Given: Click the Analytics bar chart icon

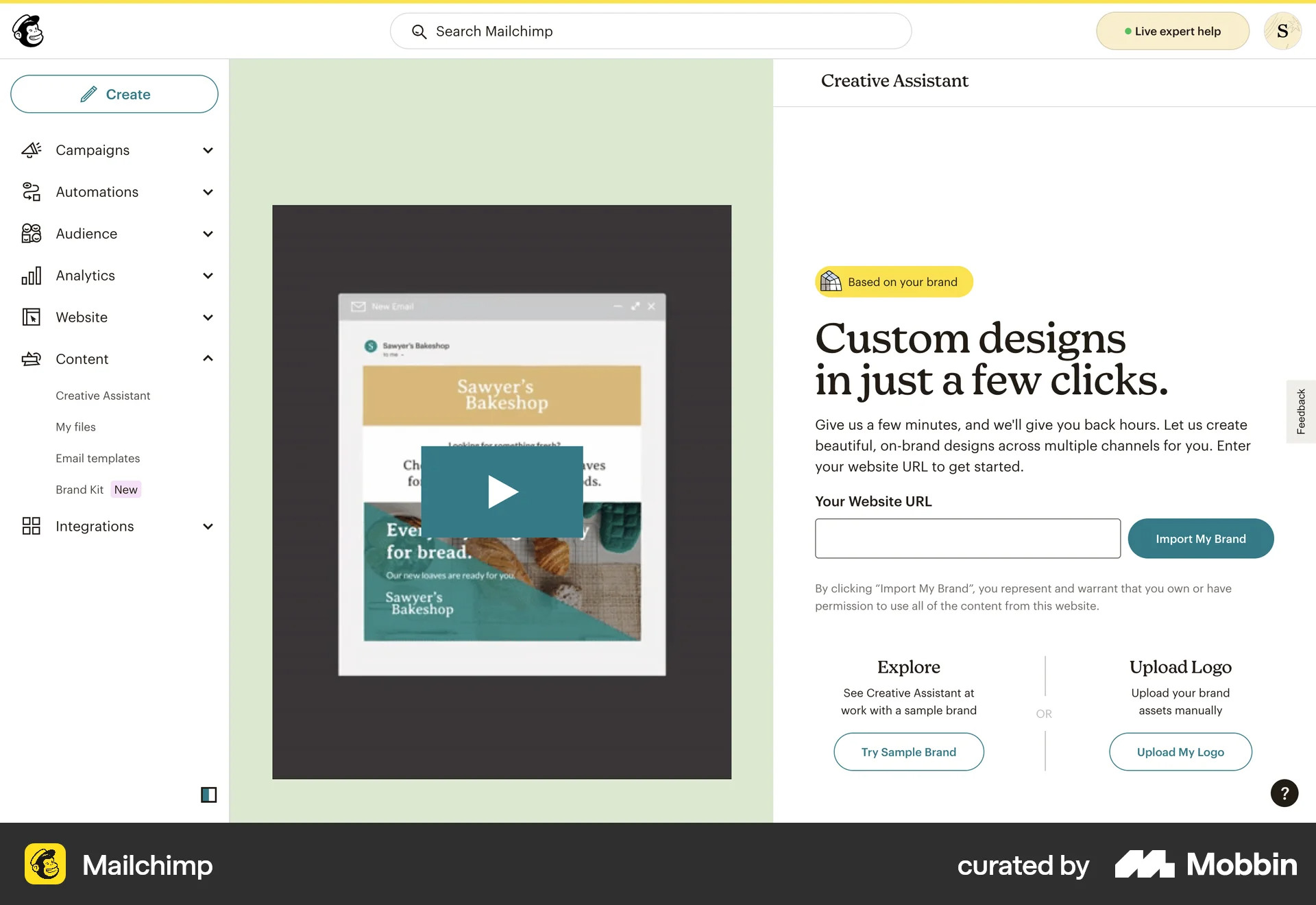Looking at the screenshot, I should 32,276.
